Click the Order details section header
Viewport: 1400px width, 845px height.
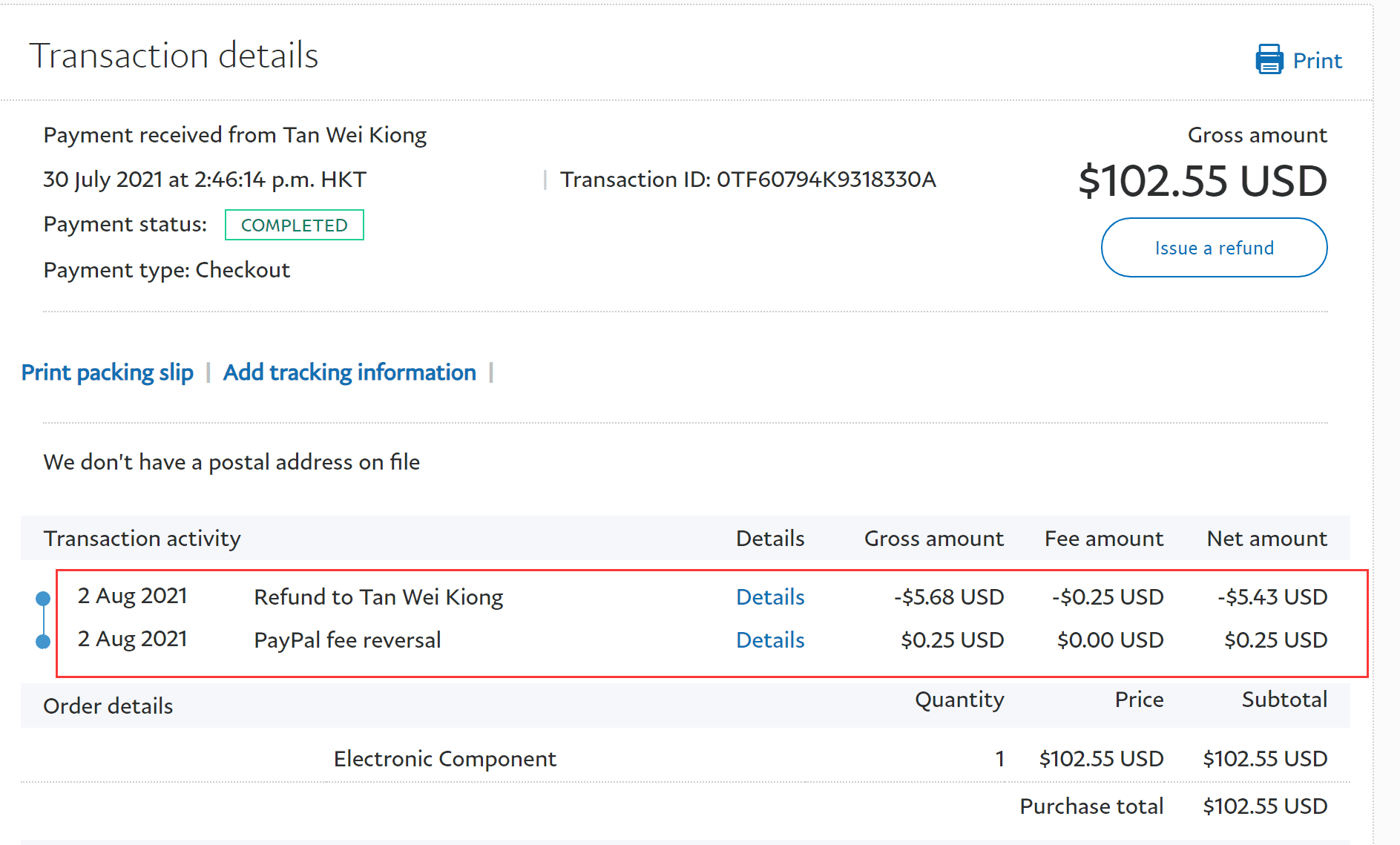tap(108, 706)
